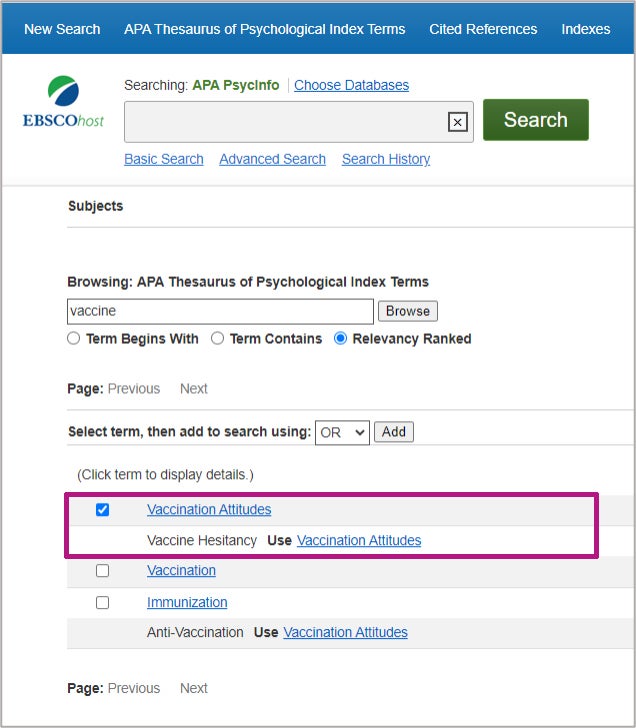Open the Indexes menu
This screenshot has width=636, height=728.
585,29
